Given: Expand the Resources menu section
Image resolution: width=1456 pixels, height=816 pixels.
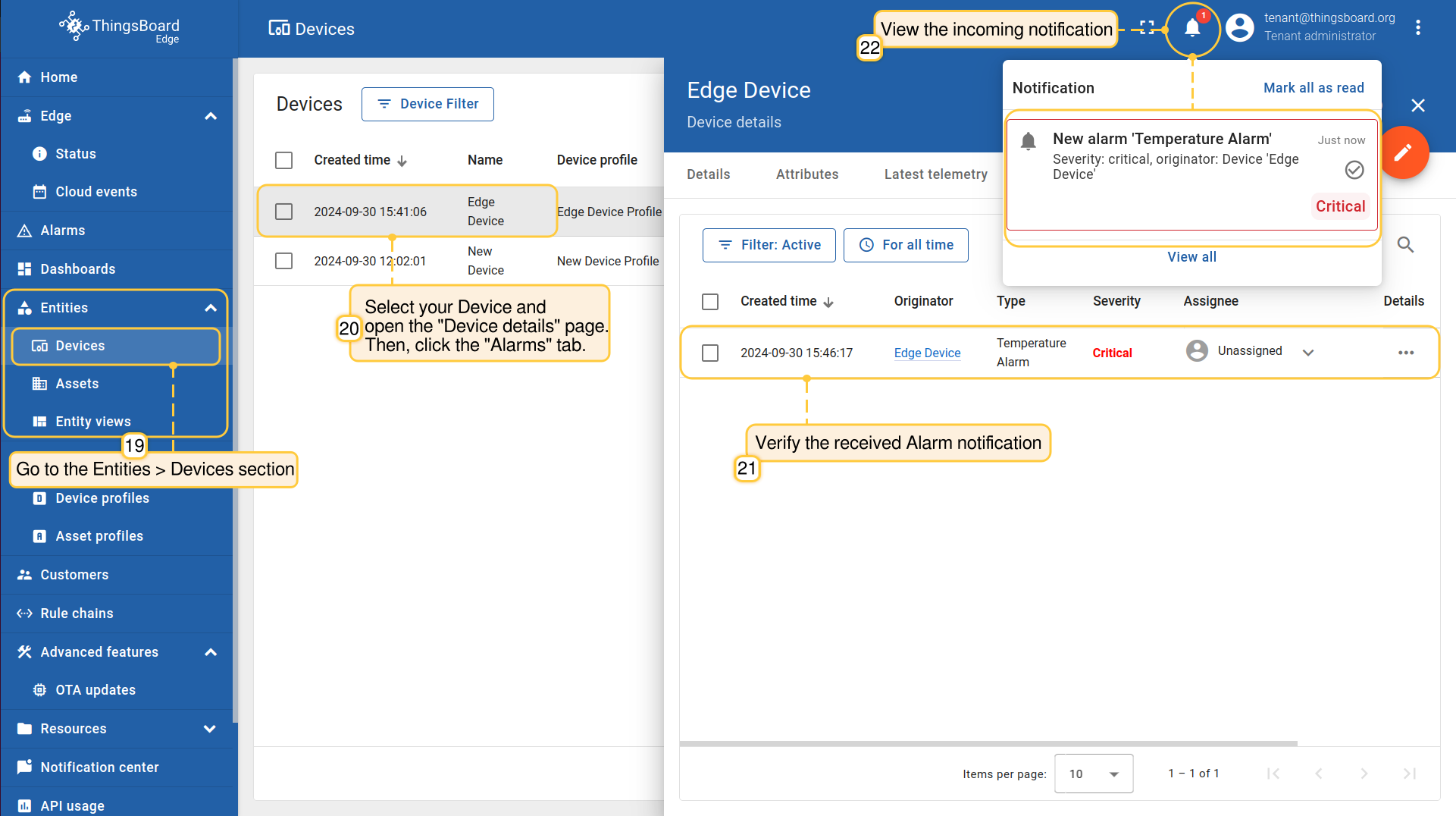Looking at the screenshot, I should pos(210,729).
